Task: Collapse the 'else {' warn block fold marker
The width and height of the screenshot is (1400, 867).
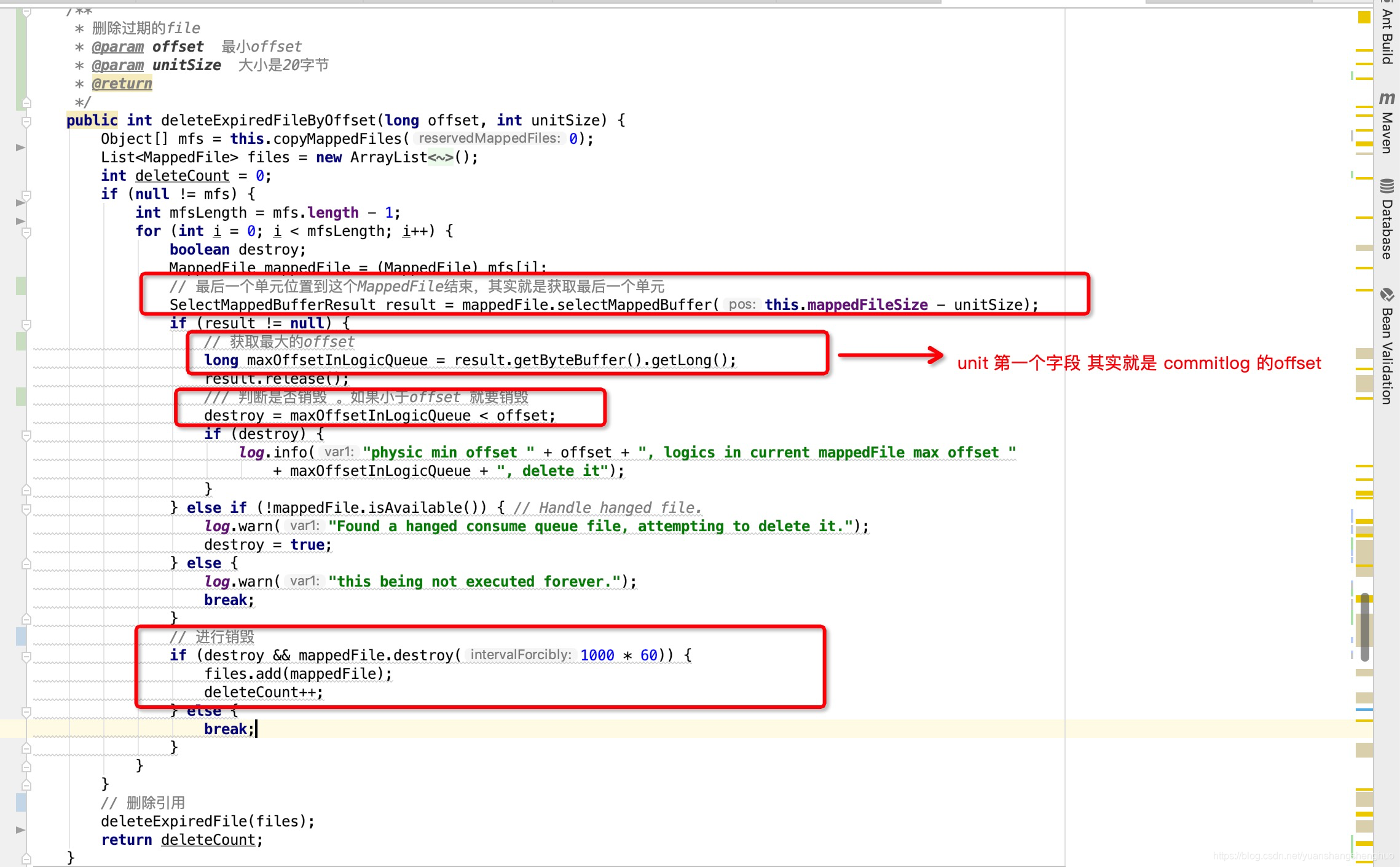Action: [26, 563]
